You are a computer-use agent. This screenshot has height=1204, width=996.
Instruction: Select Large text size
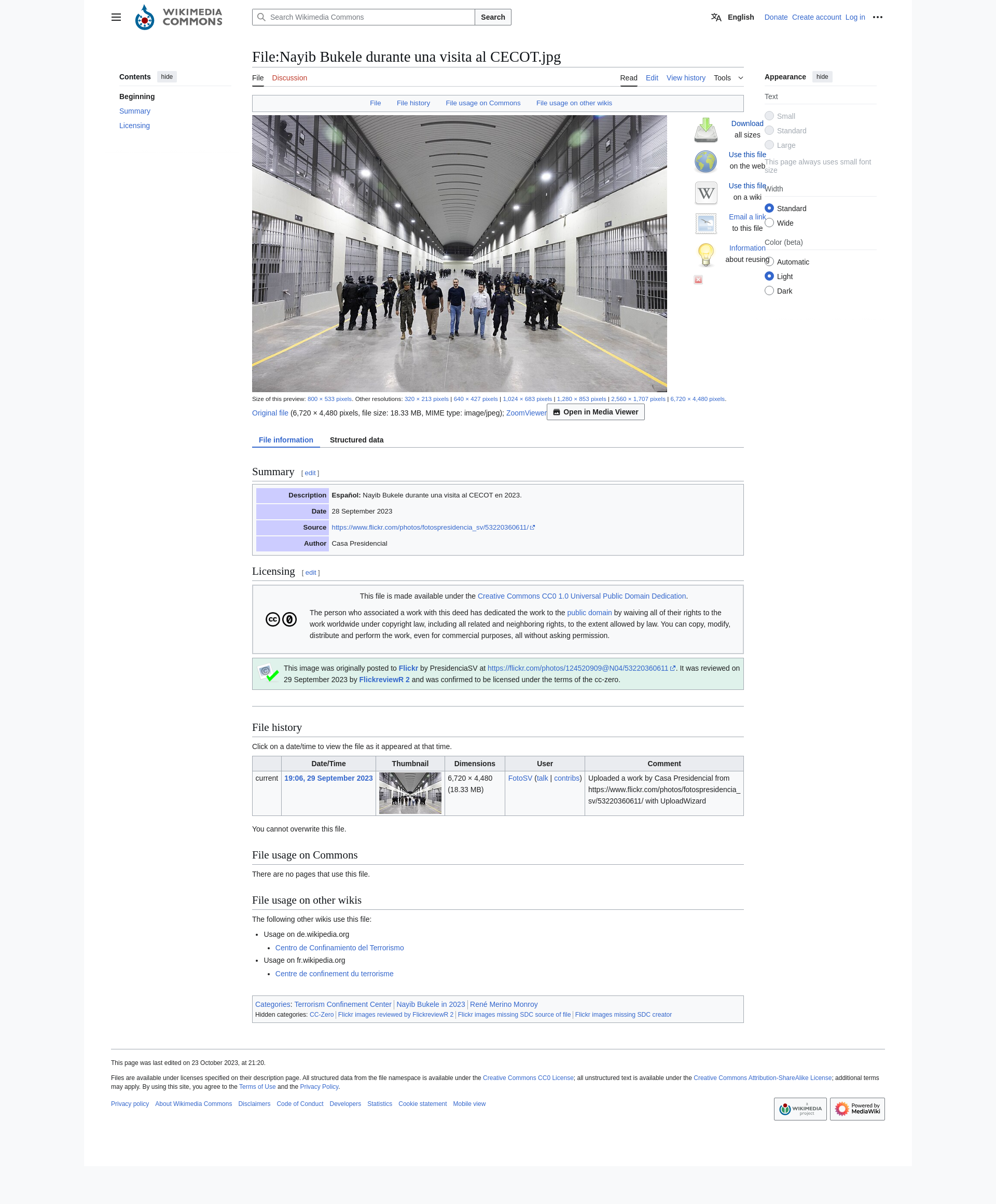[769, 145]
